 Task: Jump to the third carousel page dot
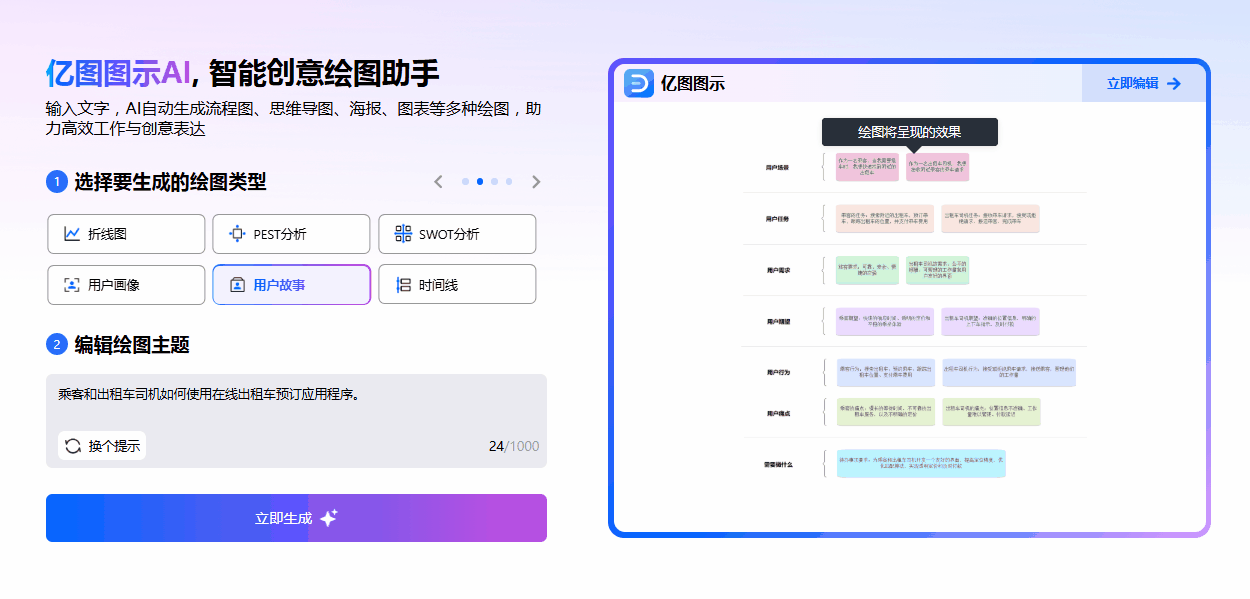pyautogui.click(x=494, y=182)
